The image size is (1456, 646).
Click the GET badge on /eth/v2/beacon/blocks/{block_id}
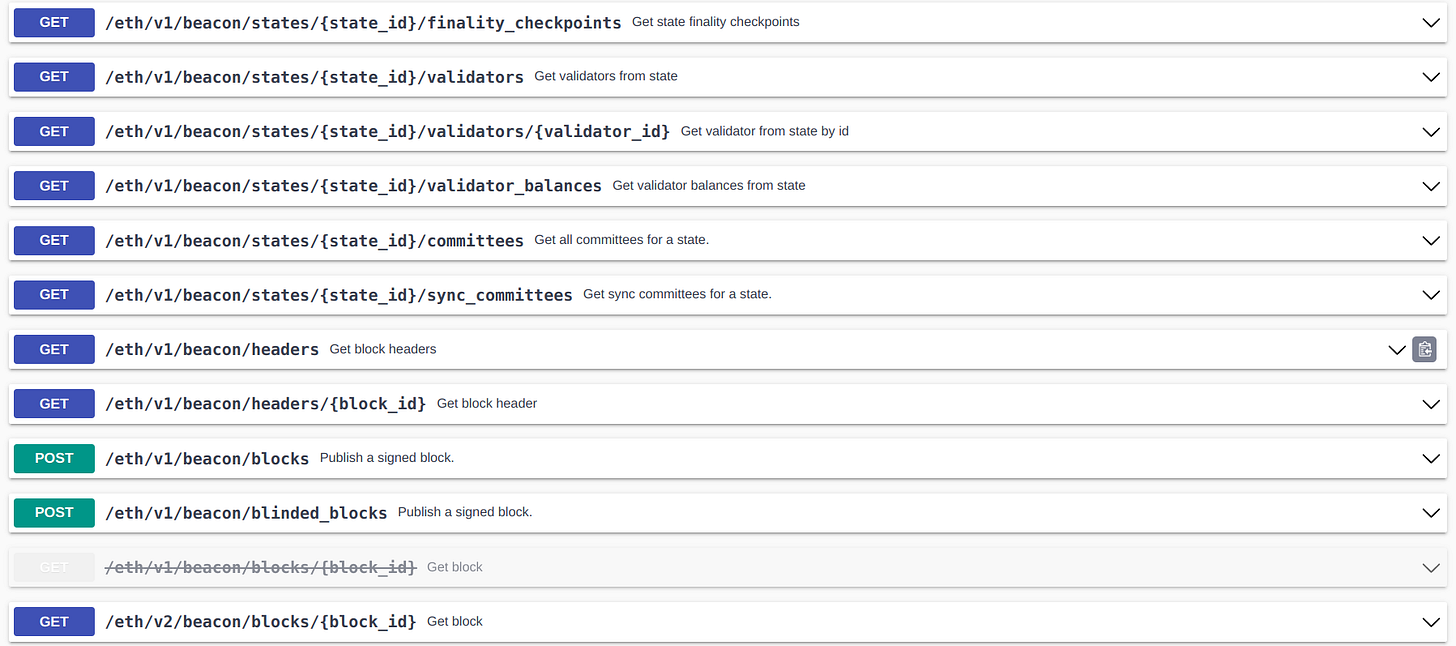click(x=53, y=621)
